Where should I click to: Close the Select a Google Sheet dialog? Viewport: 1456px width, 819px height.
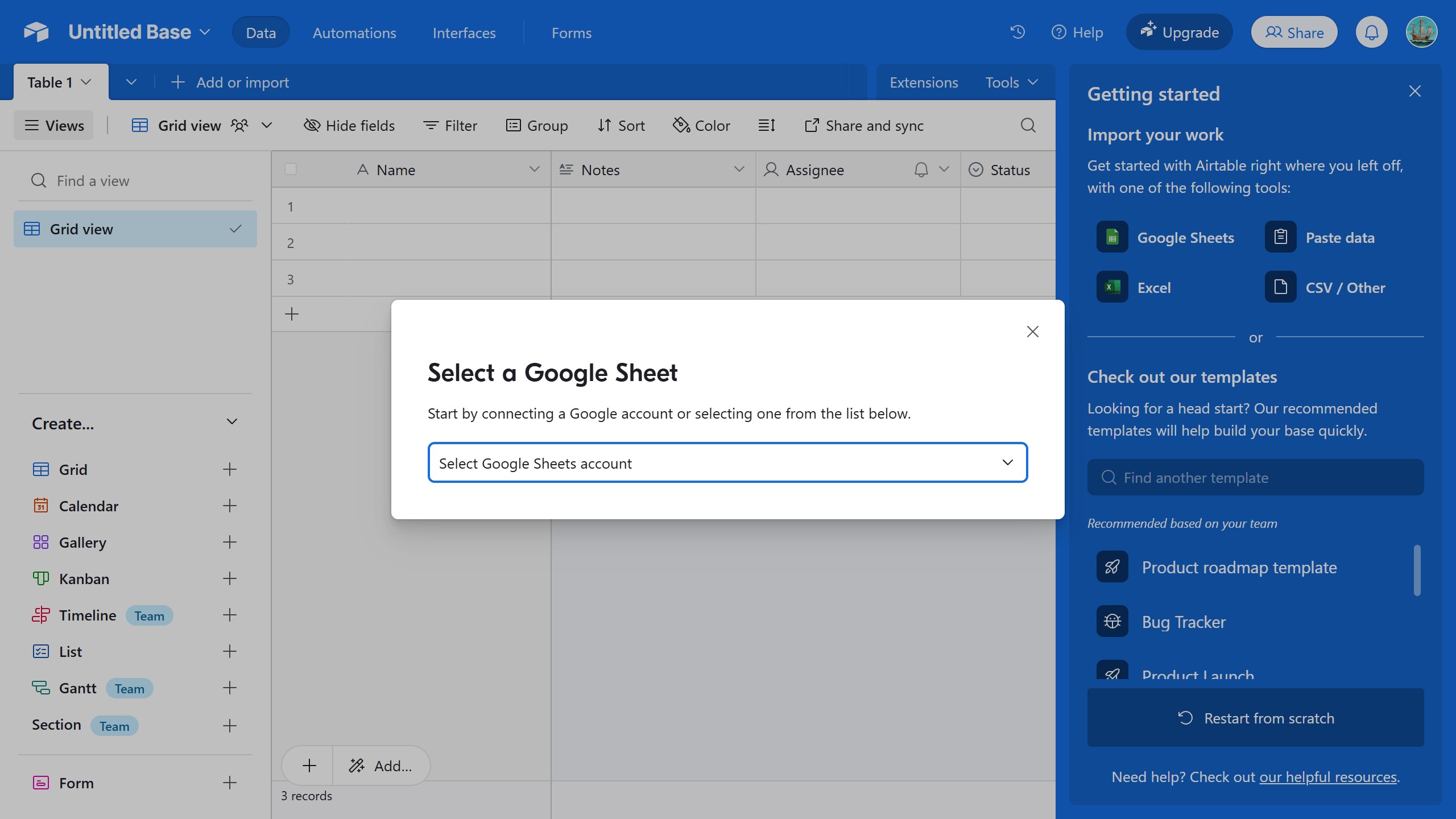click(1032, 331)
